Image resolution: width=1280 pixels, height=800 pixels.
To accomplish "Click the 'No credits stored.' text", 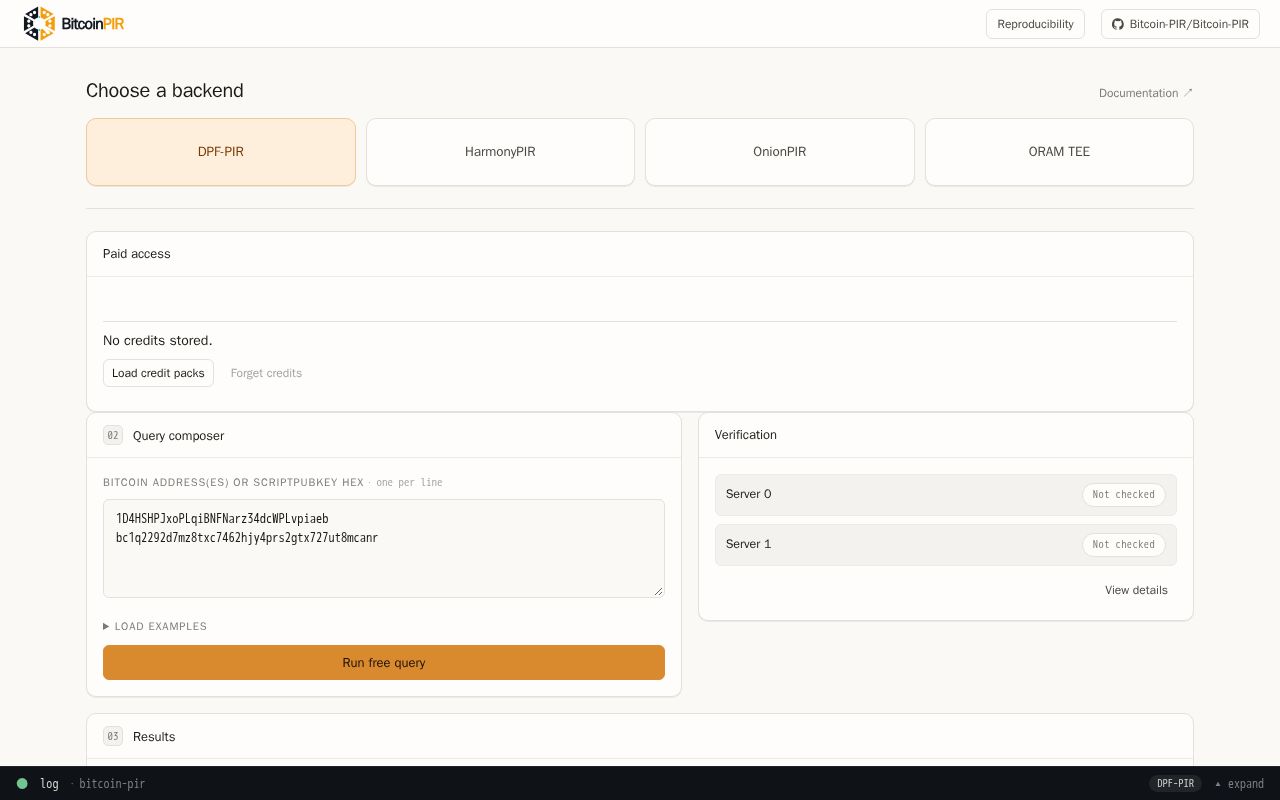I will (158, 340).
